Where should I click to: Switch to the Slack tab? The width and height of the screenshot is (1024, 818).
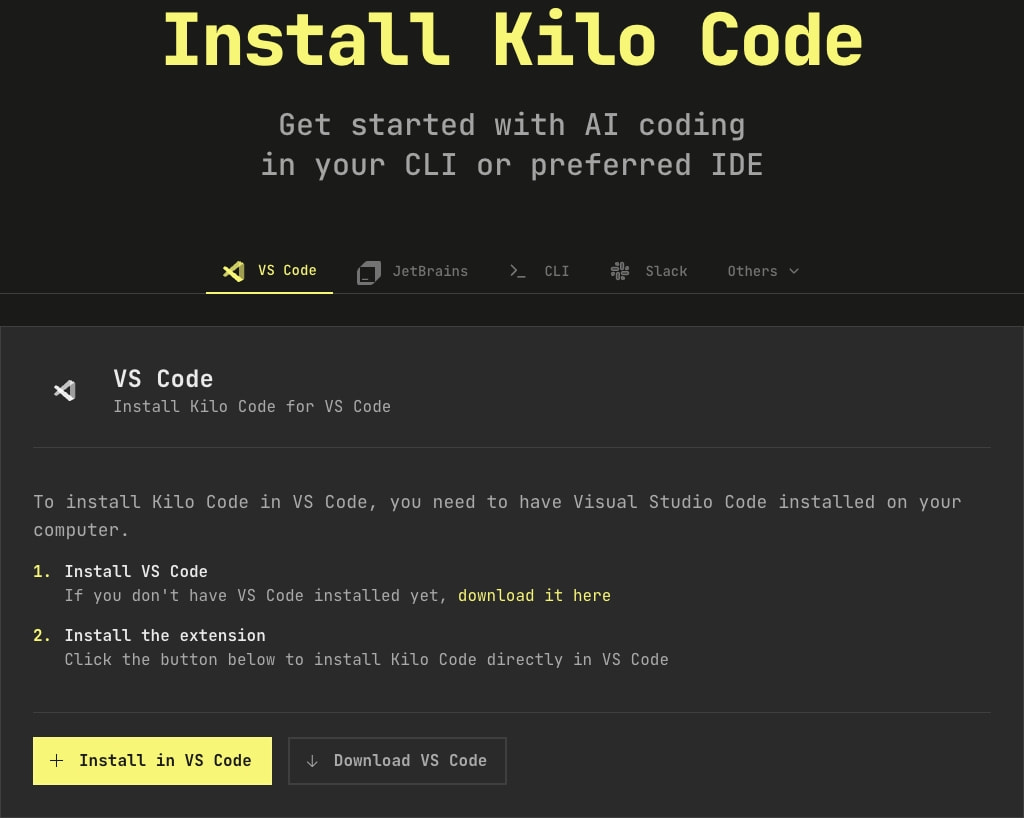tap(648, 272)
